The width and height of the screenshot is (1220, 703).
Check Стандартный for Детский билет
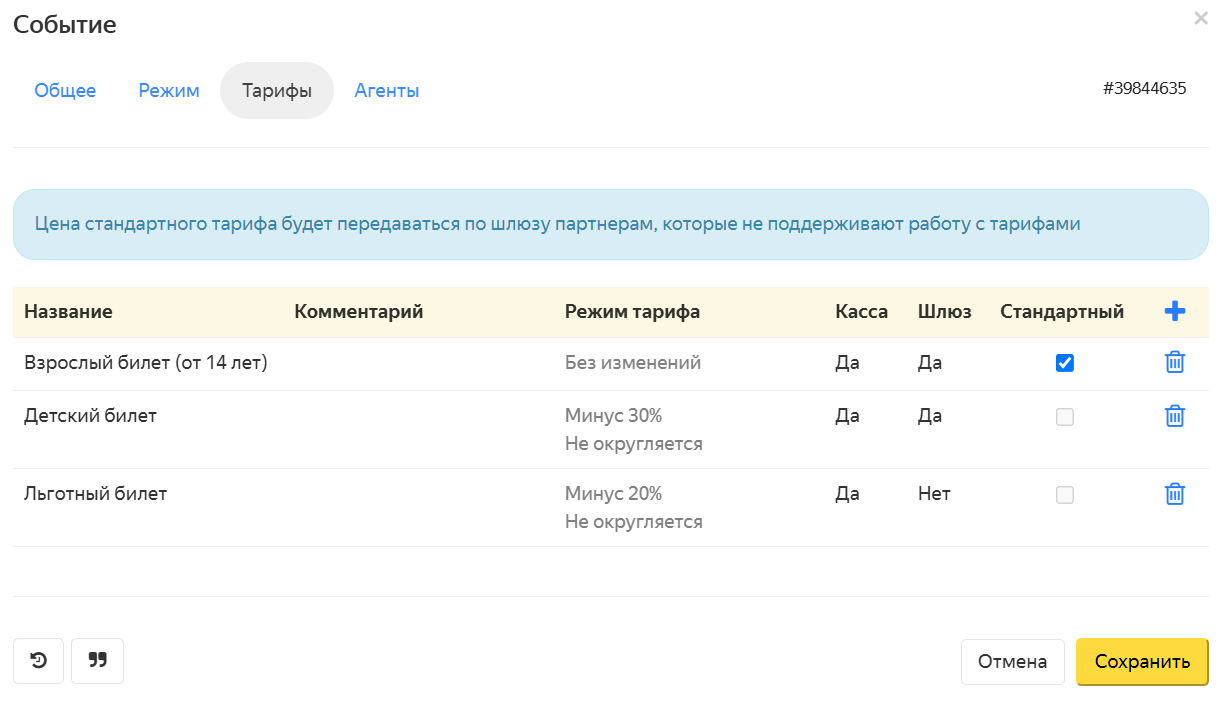pos(1065,417)
